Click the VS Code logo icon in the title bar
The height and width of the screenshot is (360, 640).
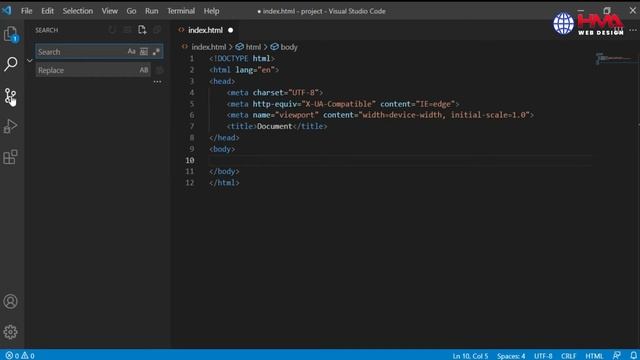(7, 10)
